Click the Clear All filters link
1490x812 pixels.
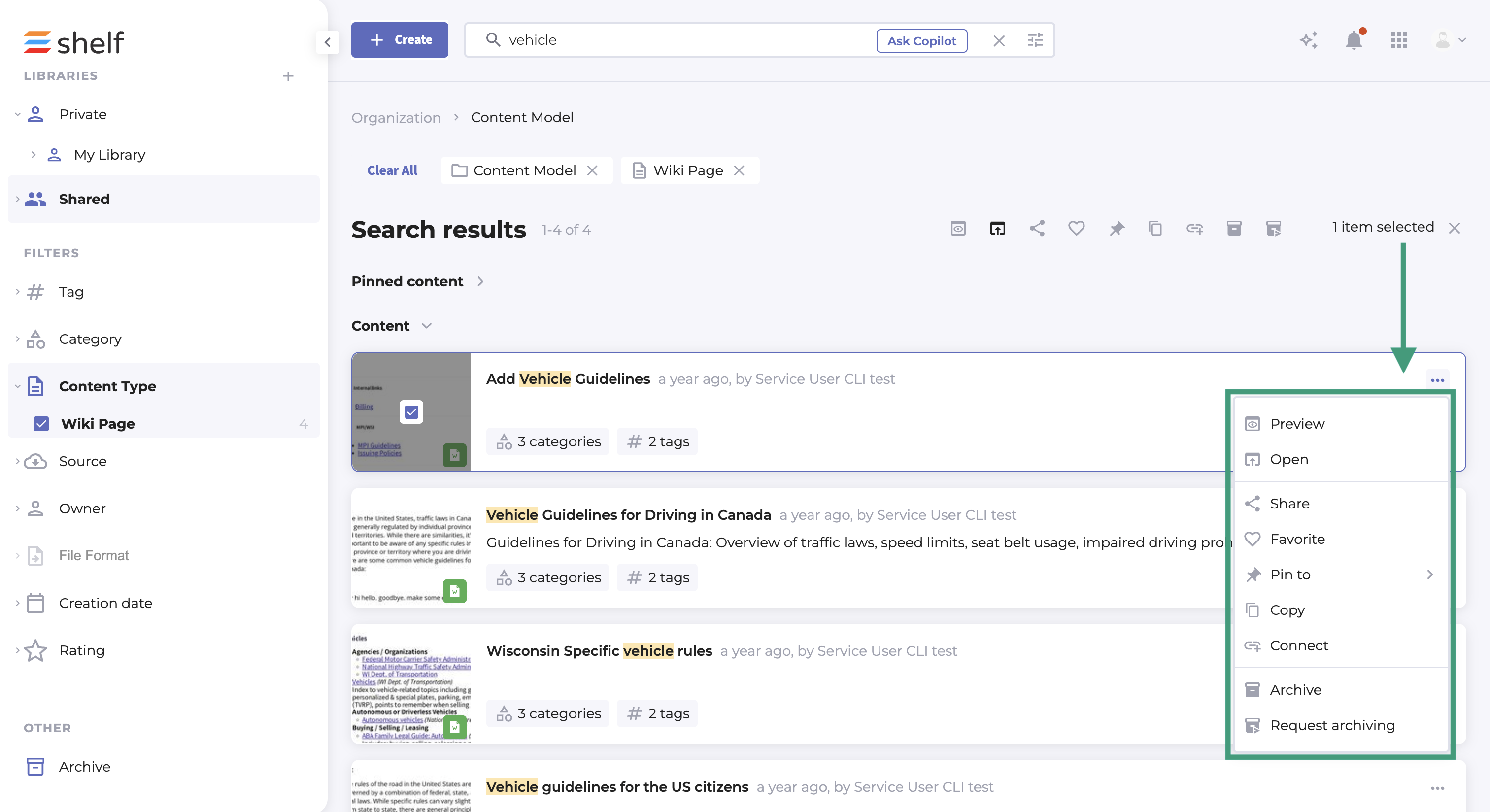392,170
